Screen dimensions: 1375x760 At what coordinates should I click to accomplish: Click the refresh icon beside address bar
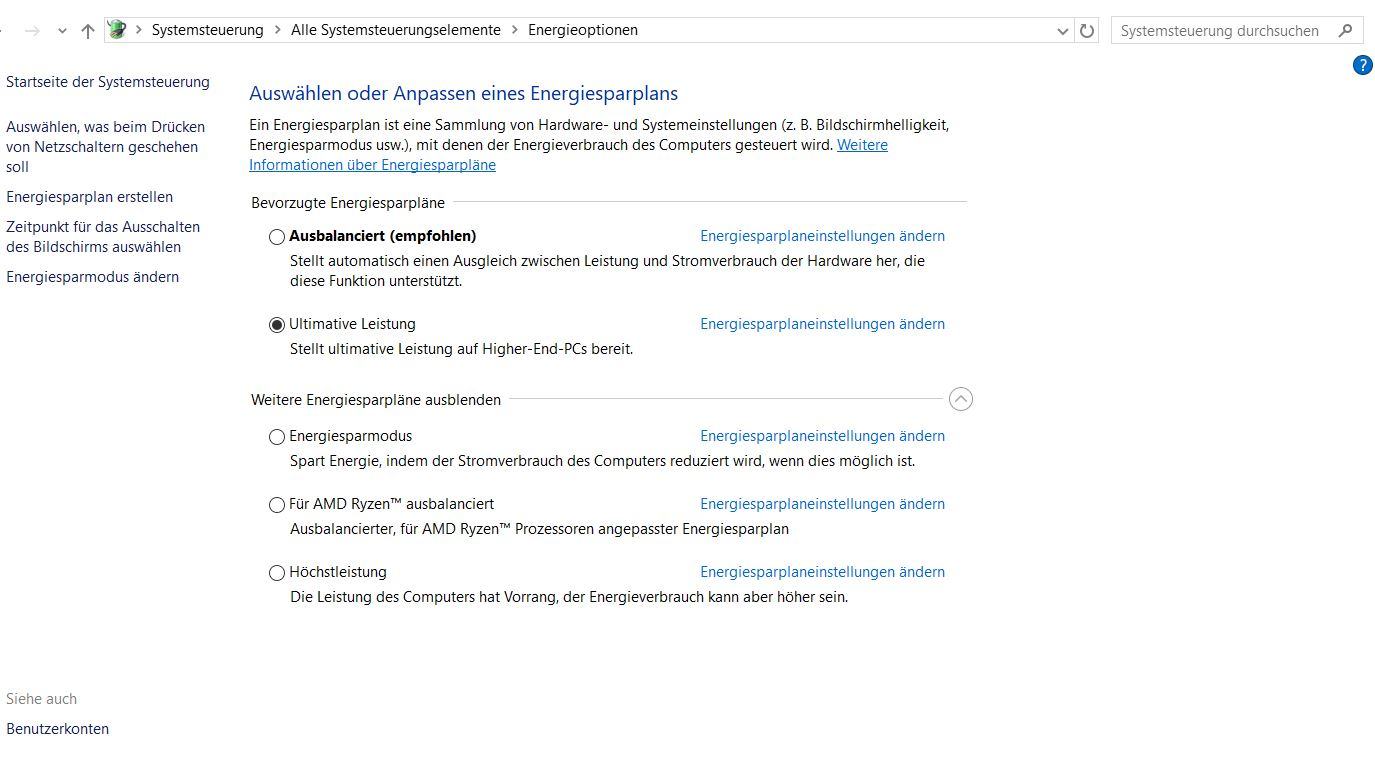(x=1087, y=30)
